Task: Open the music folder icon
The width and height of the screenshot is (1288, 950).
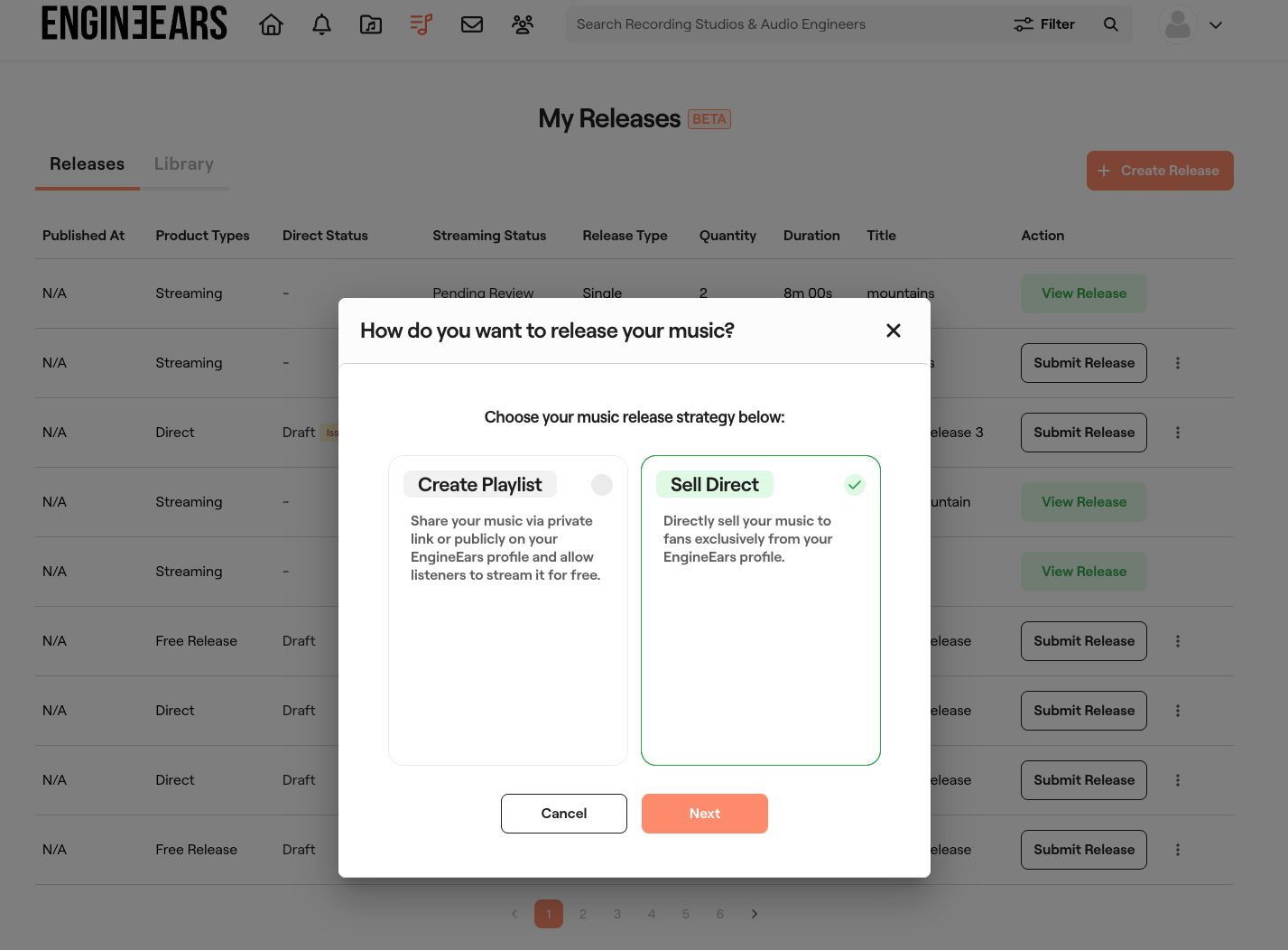Action: click(x=371, y=24)
